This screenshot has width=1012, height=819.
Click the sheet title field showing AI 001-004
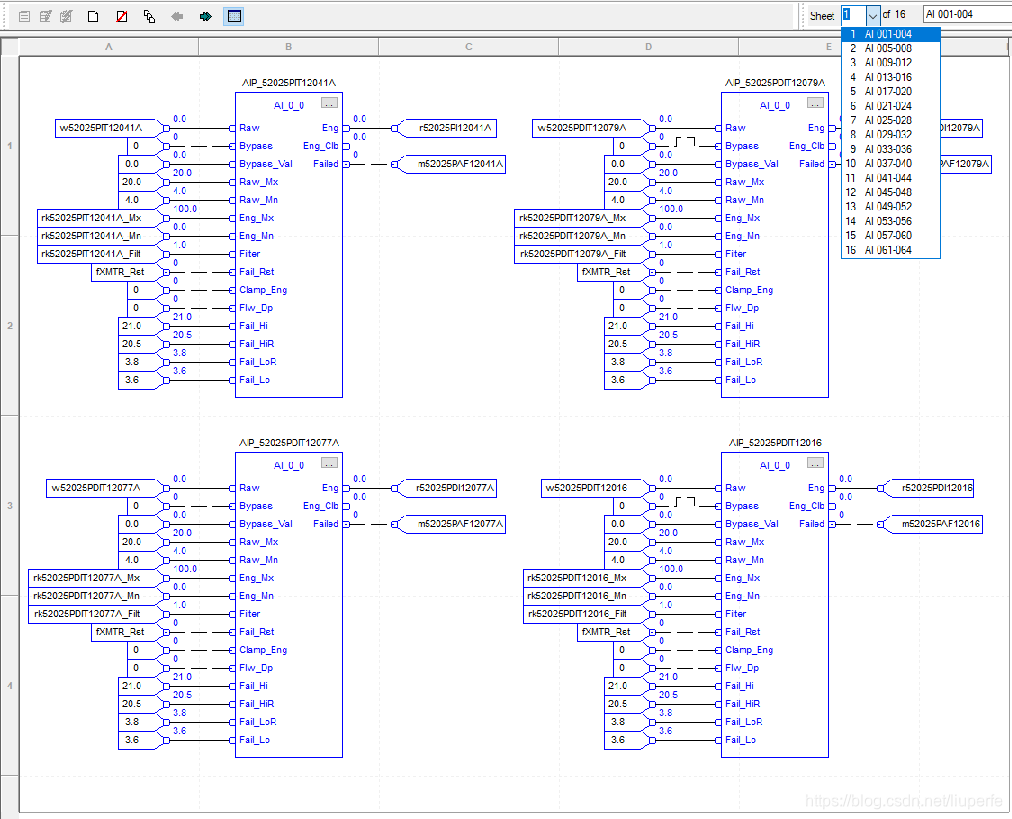click(x=965, y=15)
